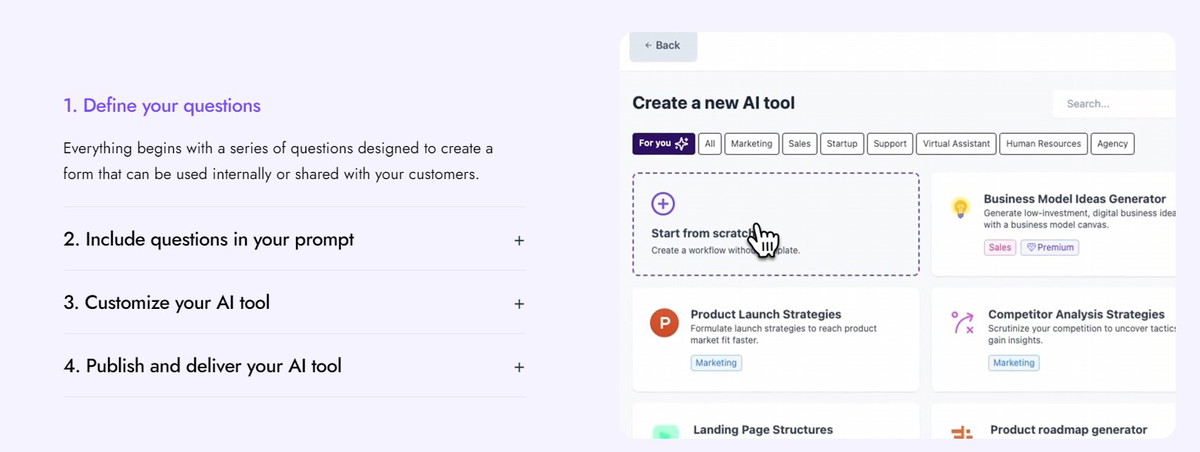Choose the All filter tab
The height and width of the screenshot is (452, 1200).
[710, 144]
